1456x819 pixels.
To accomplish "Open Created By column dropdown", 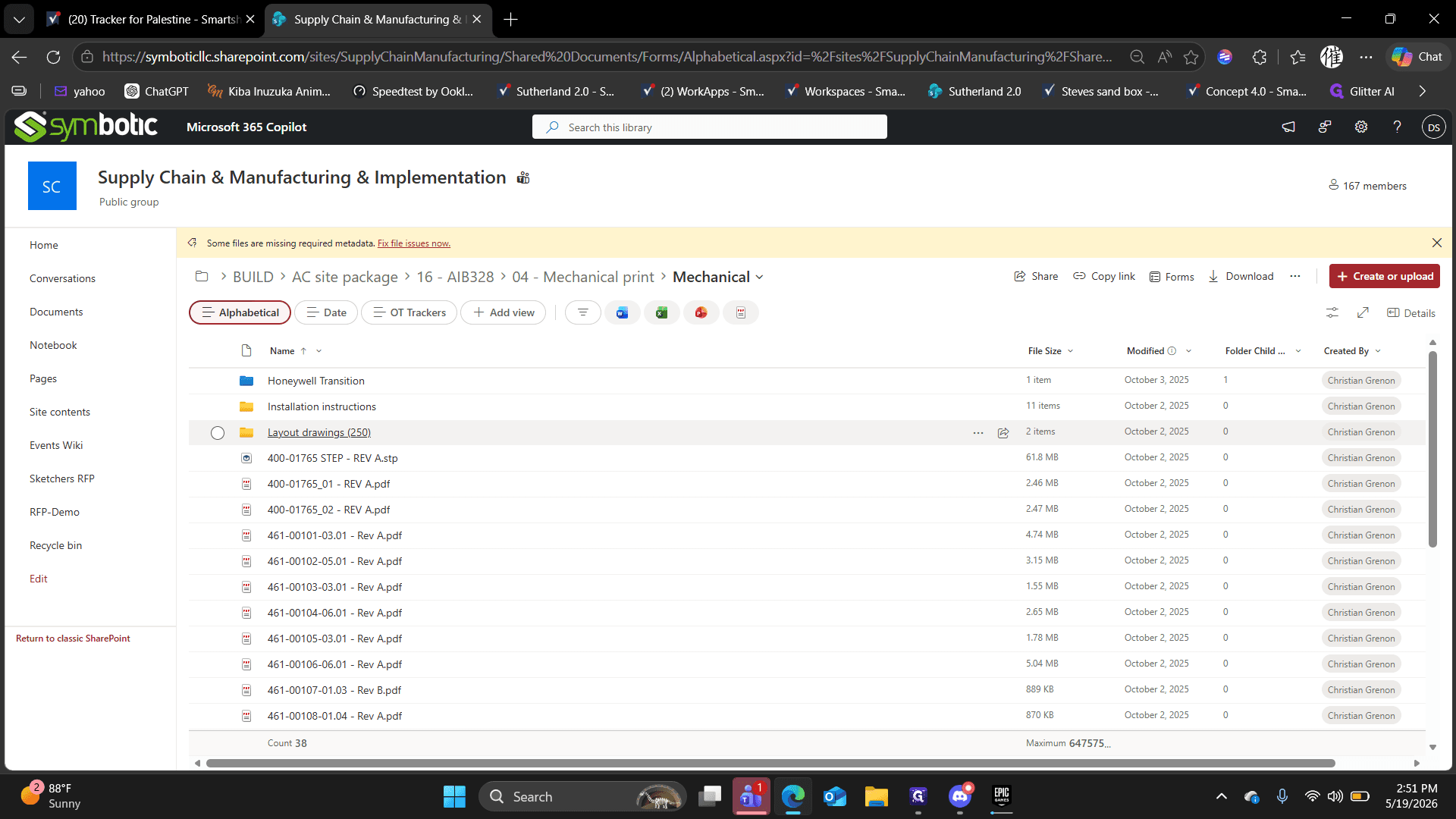I will tap(1378, 351).
